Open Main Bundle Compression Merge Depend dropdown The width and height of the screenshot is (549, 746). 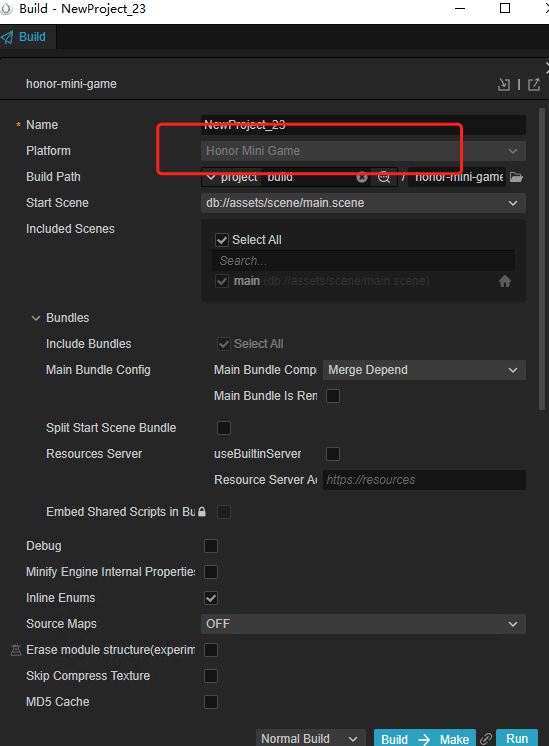[x=424, y=370]
